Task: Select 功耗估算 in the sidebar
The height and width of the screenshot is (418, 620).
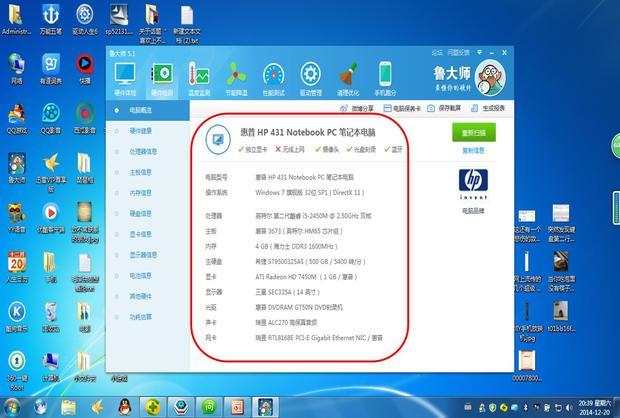Action: (140, 317)
